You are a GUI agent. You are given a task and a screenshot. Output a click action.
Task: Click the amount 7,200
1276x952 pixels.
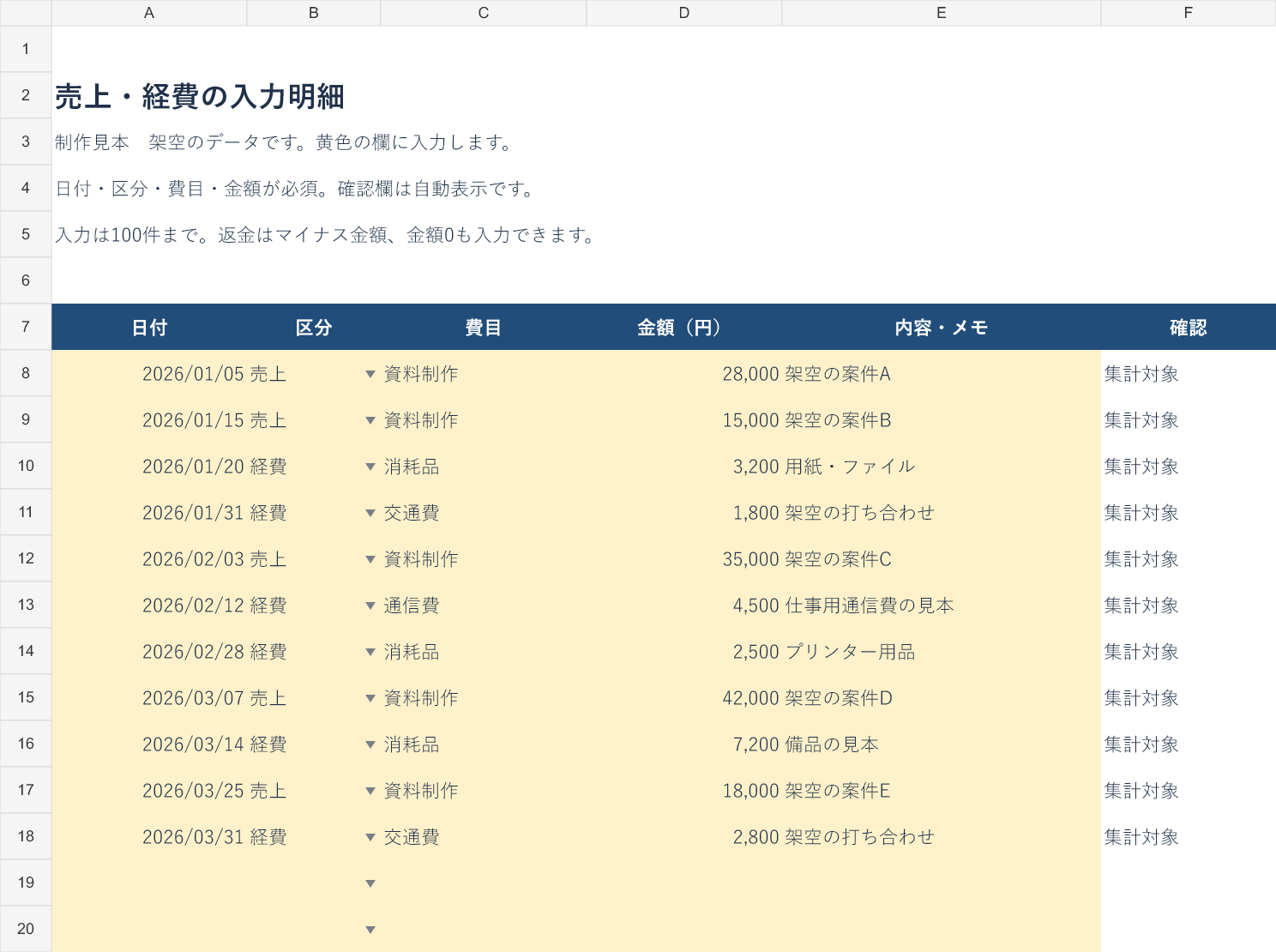(x=756, y=744)
